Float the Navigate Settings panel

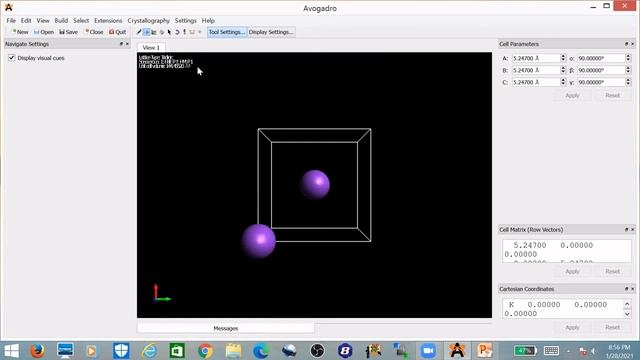[x=121, y=44]
